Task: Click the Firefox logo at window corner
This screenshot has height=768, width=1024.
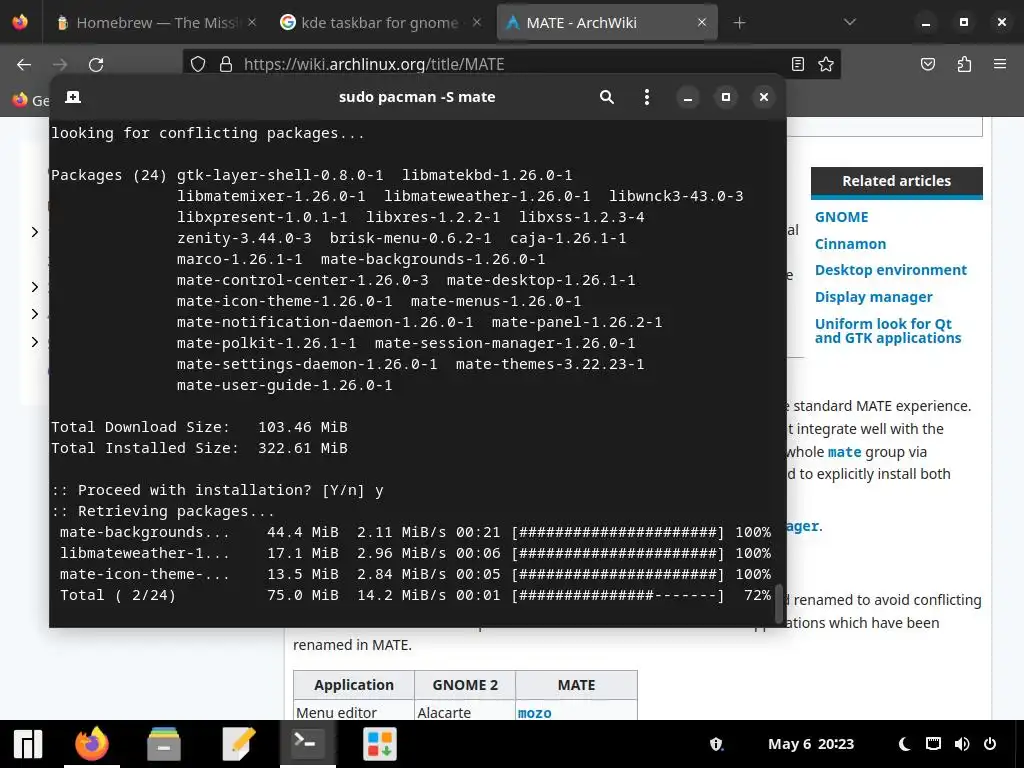Action: [20, 22]
